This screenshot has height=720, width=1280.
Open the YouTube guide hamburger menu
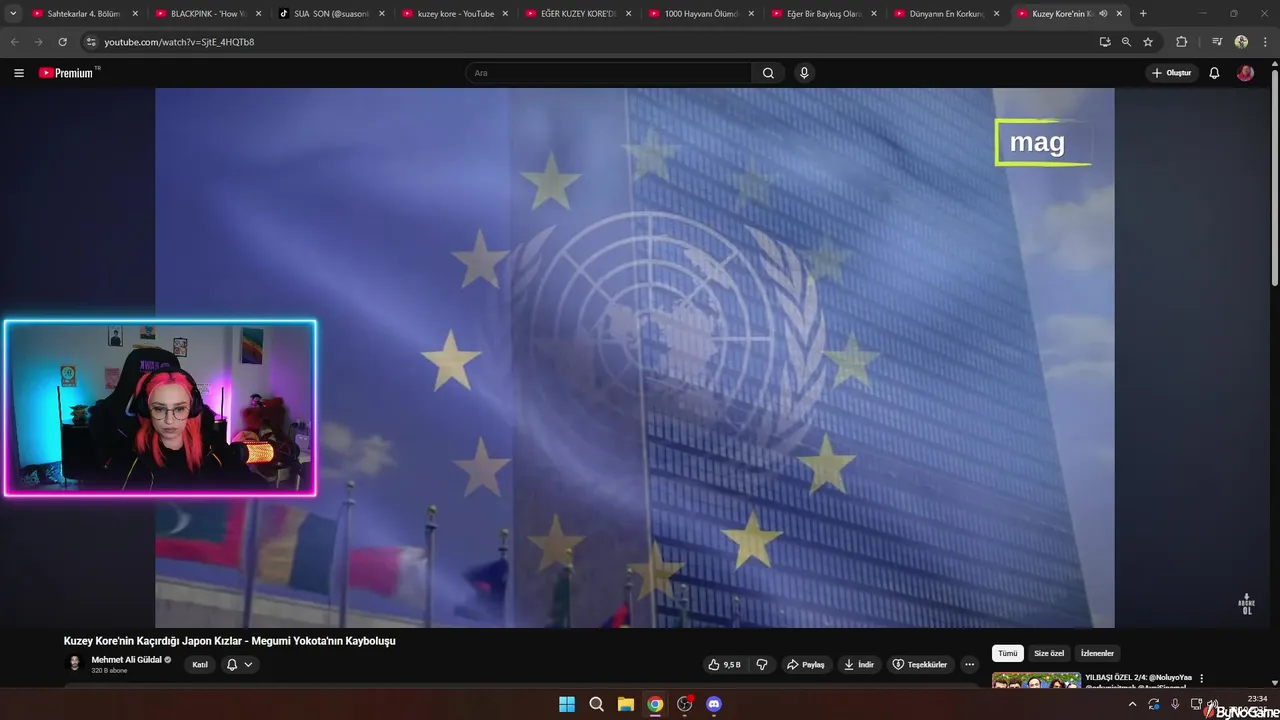18,73
